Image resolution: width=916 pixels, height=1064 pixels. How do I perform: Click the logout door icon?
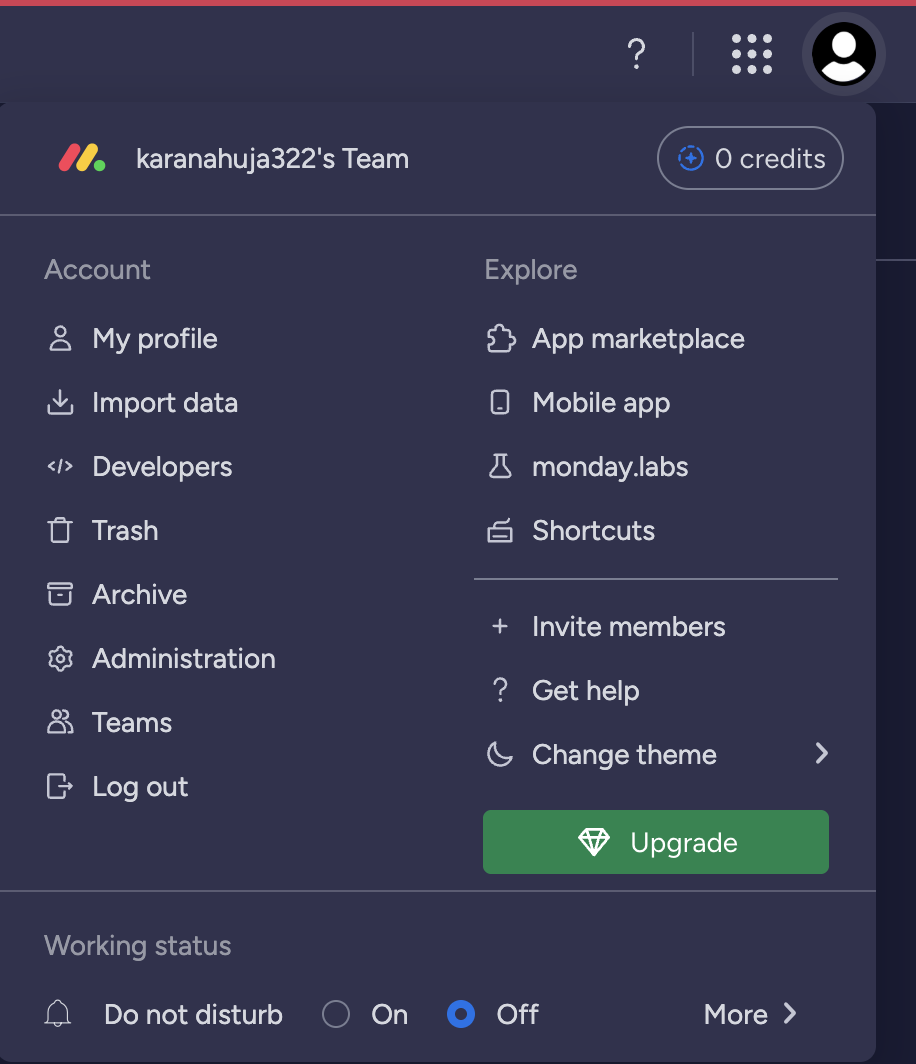click(x=60, y=786)
